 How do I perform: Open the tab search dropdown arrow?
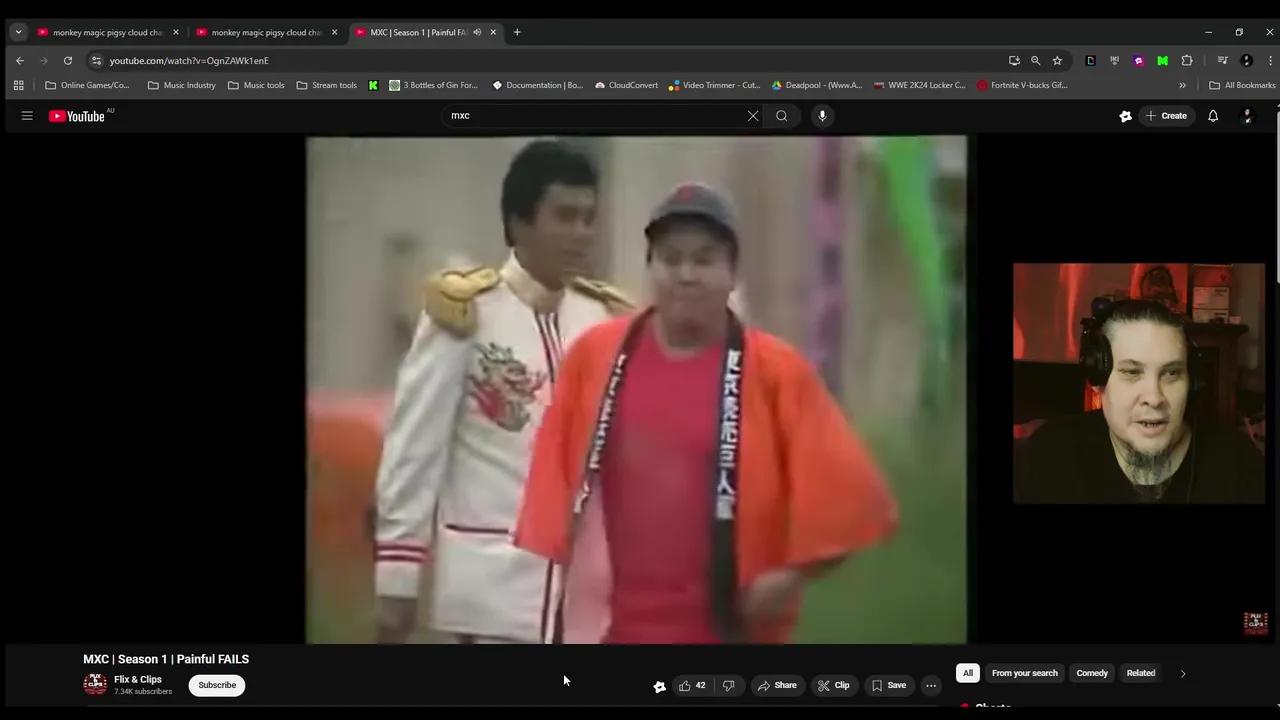pos(18,32)
